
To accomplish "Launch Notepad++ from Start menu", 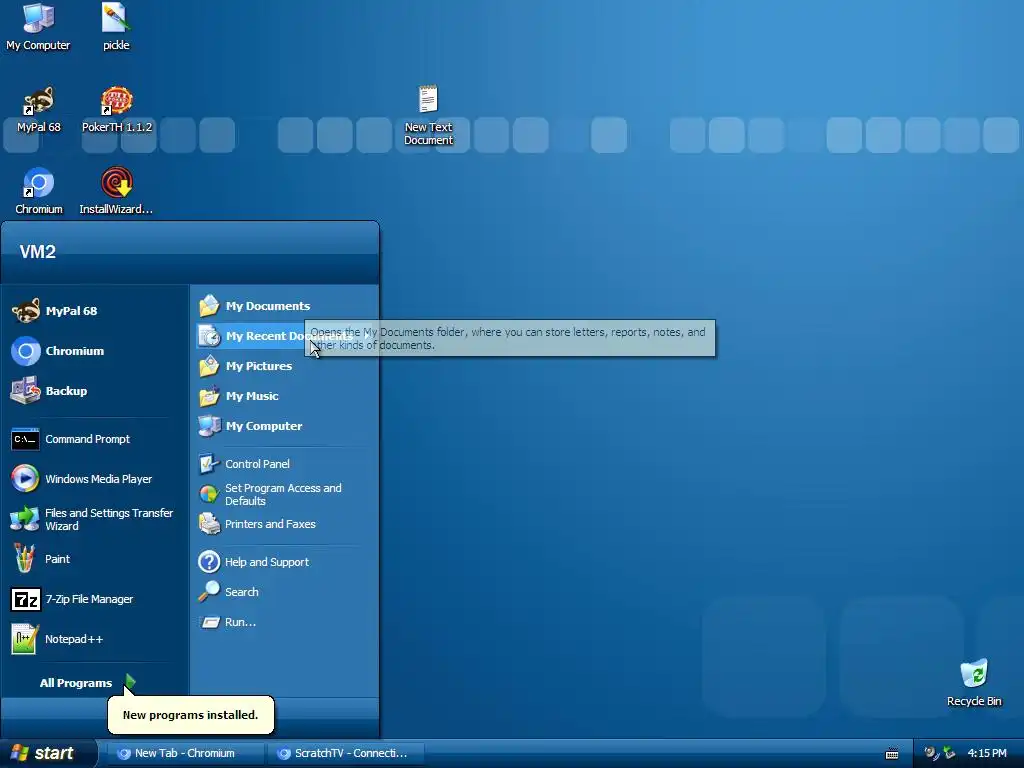I will coord(95,639).
